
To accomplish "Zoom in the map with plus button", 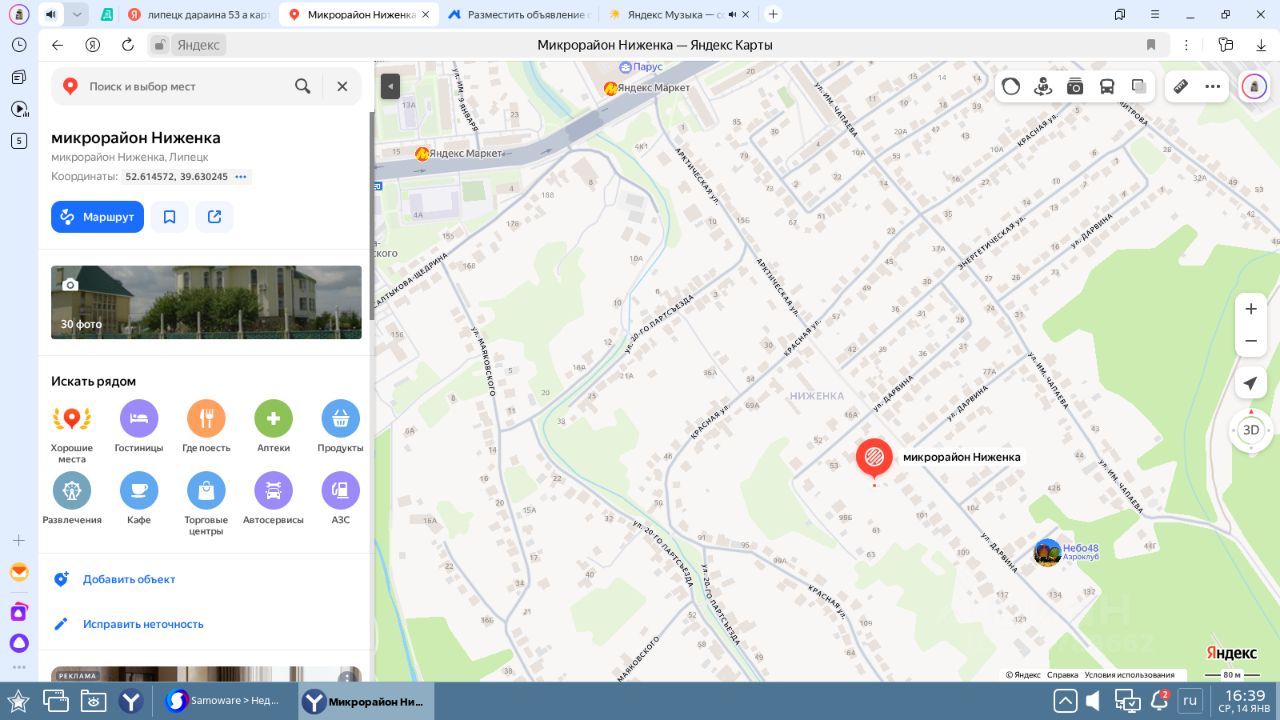I will click(1251, 309).
